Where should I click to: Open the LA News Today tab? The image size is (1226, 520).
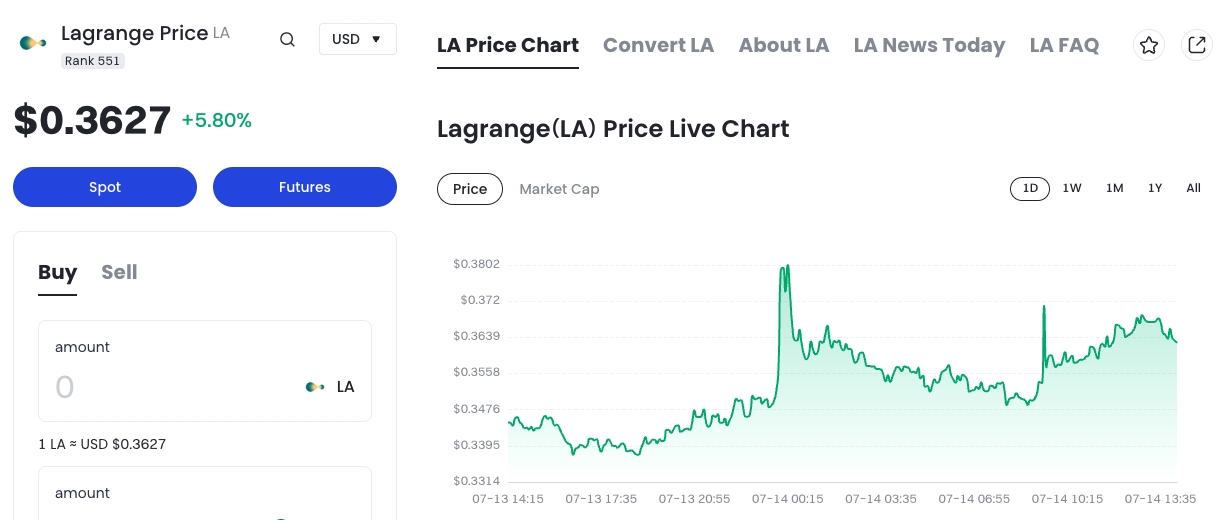(x=929, y=45)
